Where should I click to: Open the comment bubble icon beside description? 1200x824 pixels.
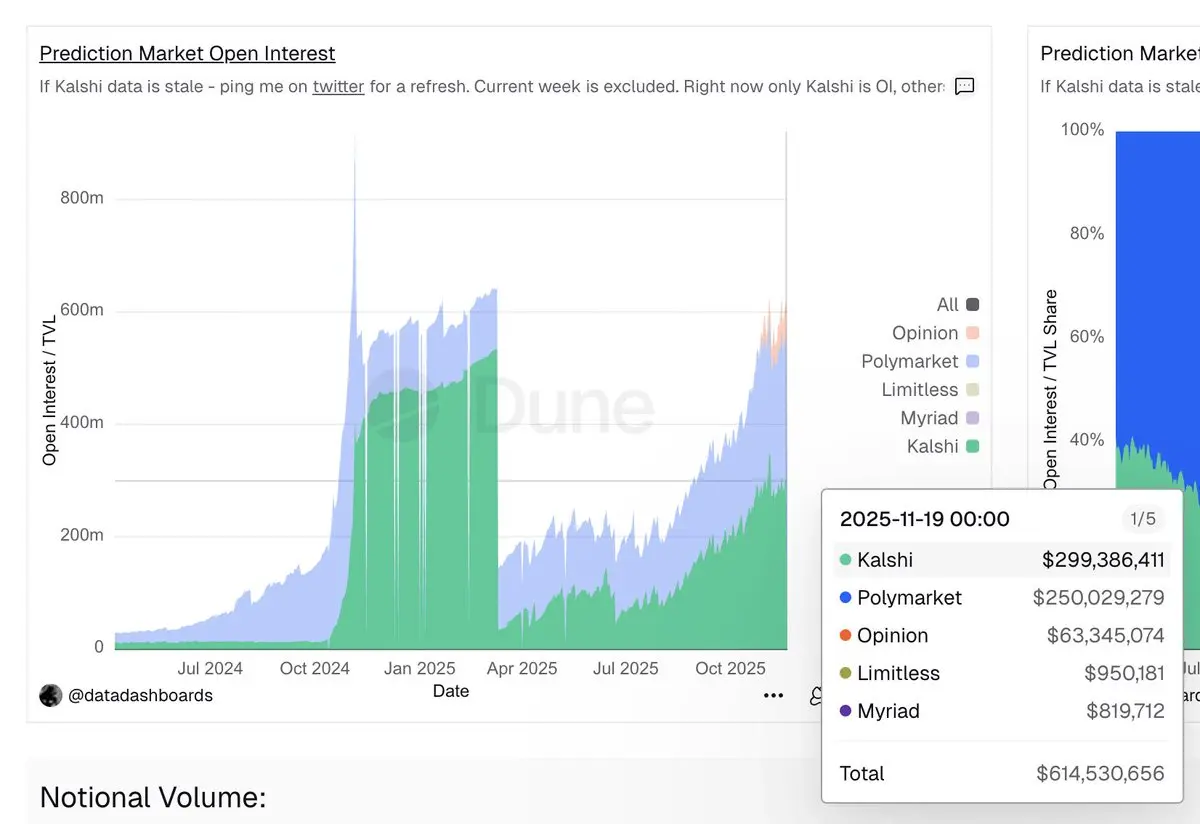[964, 87]
